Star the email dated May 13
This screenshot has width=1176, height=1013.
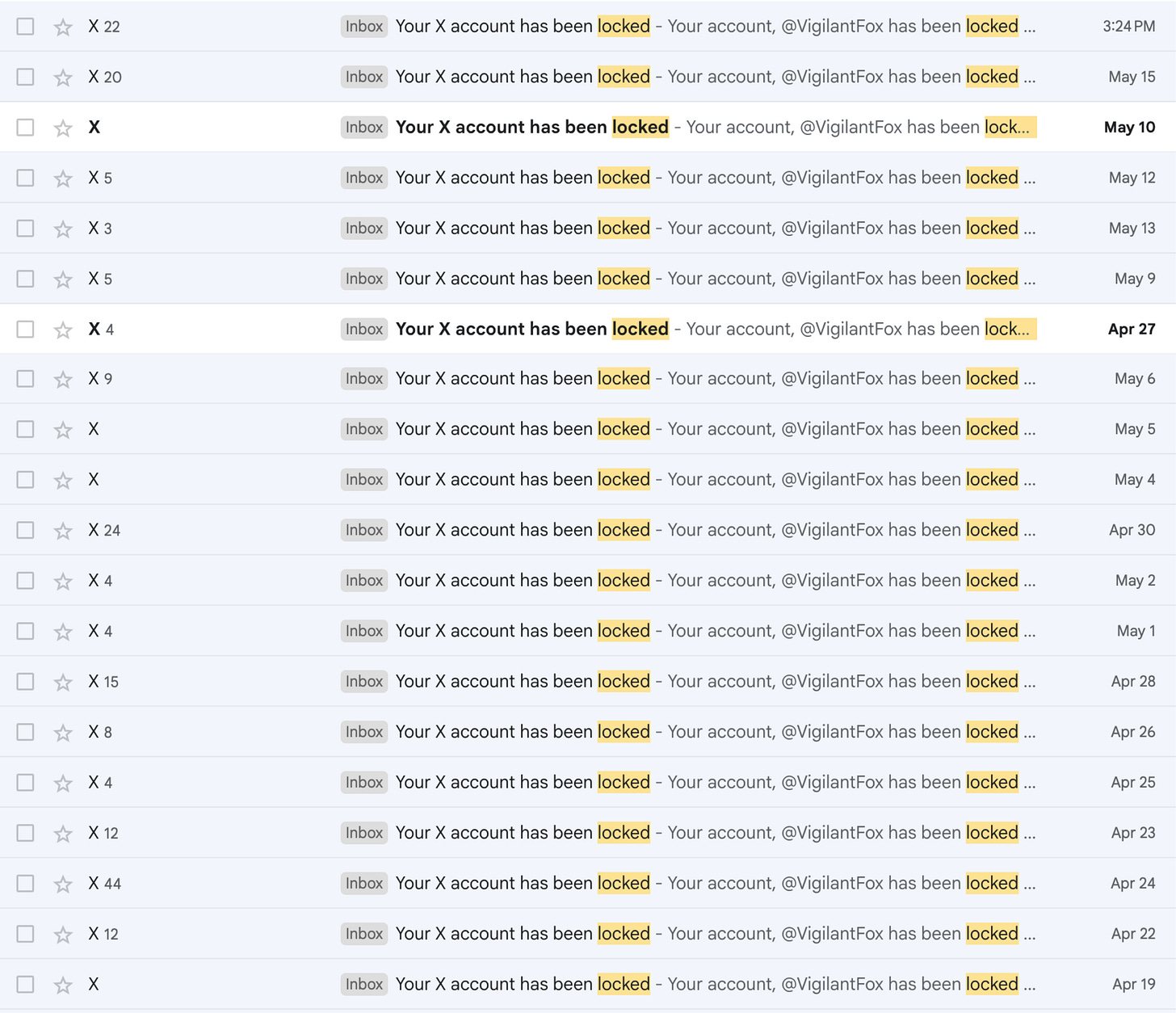pos(63,229)
